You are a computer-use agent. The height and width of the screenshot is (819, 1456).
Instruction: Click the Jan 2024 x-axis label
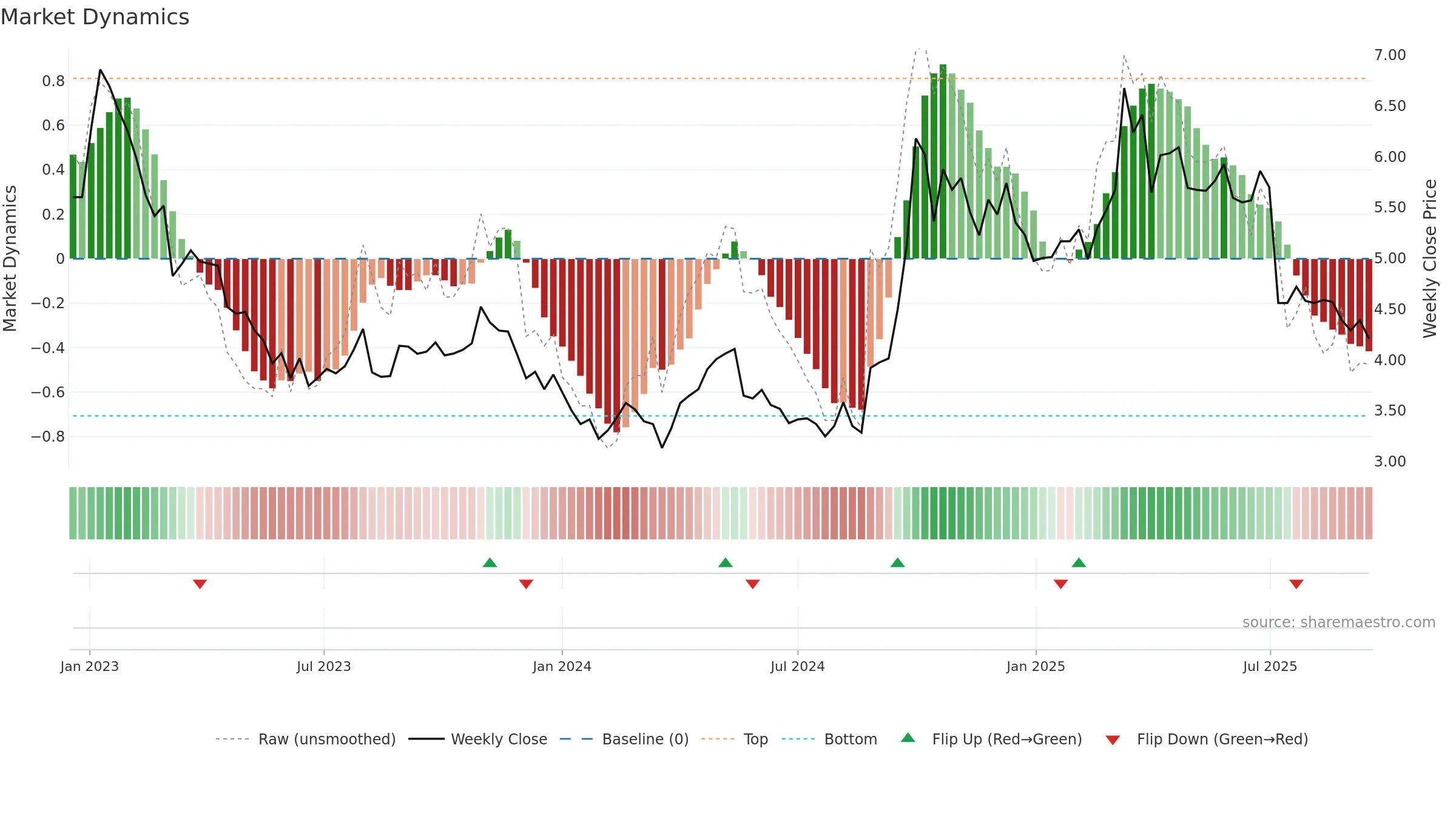click(562, 666)
